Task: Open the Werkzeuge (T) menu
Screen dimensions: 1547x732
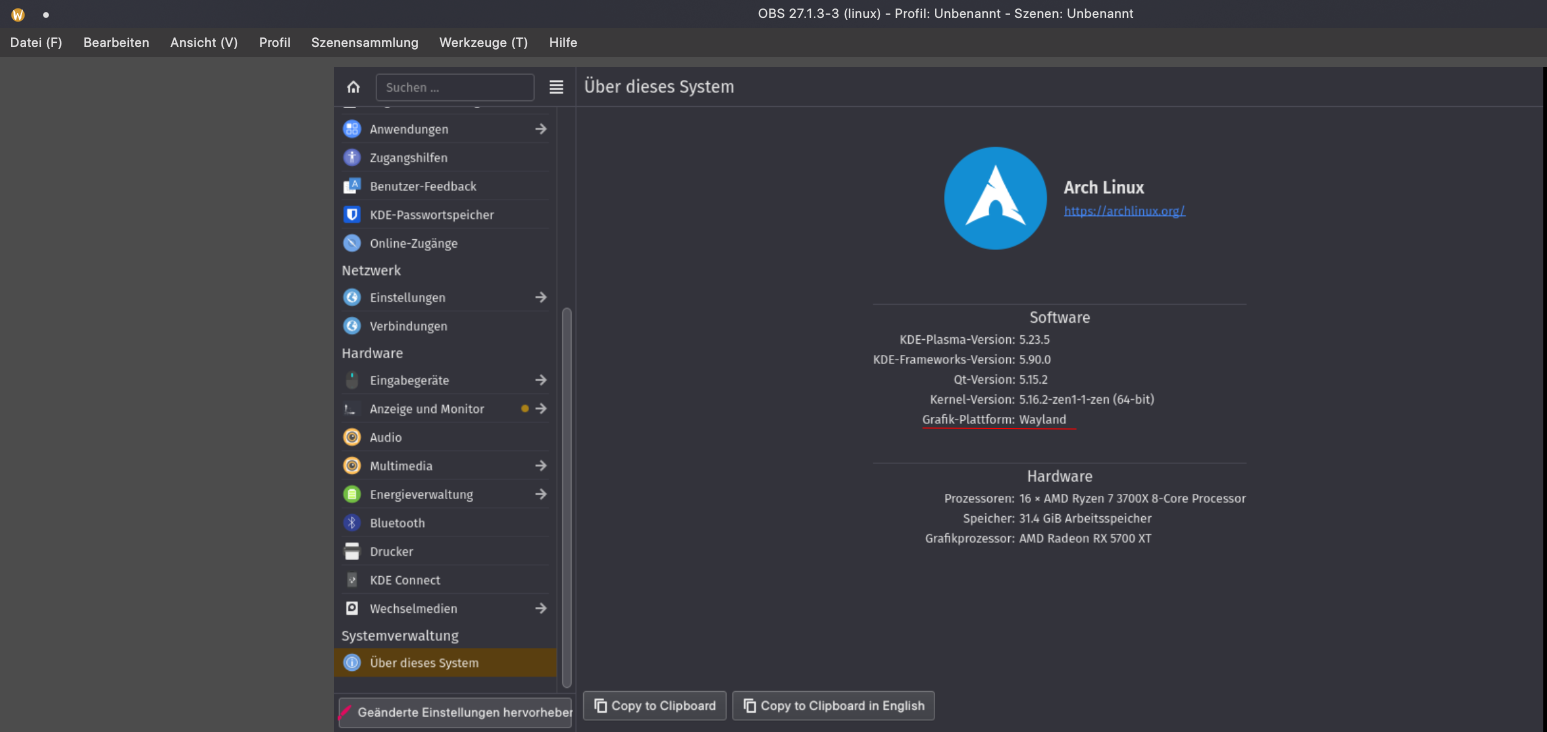Action: coord(483,42)
